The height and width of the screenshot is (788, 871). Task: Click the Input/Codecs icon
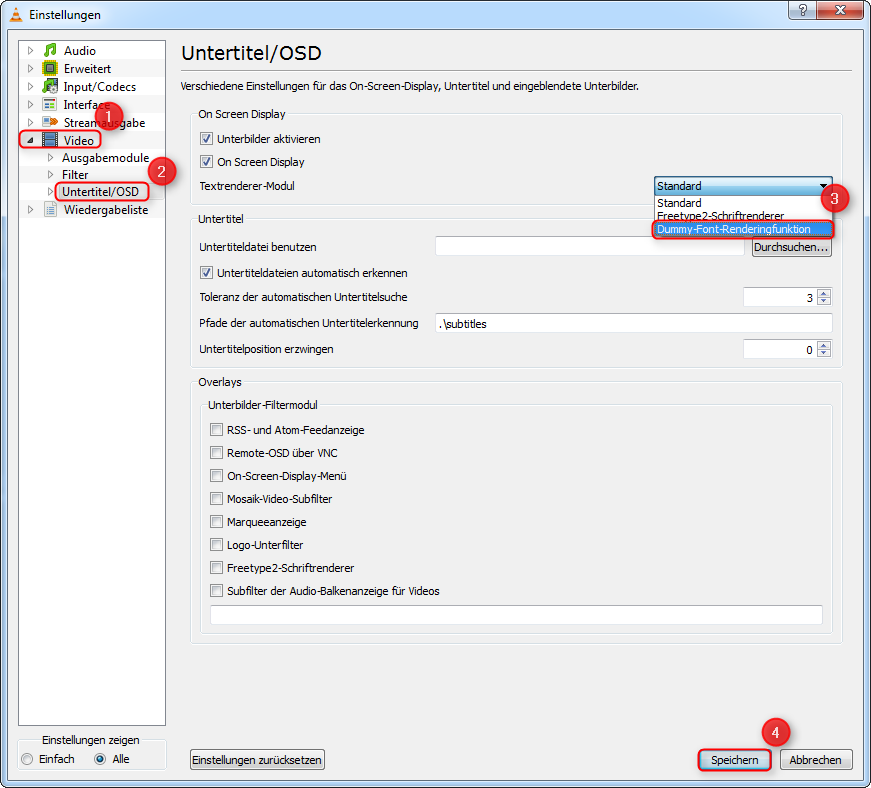pyautogui.click(x=49, y=87)
